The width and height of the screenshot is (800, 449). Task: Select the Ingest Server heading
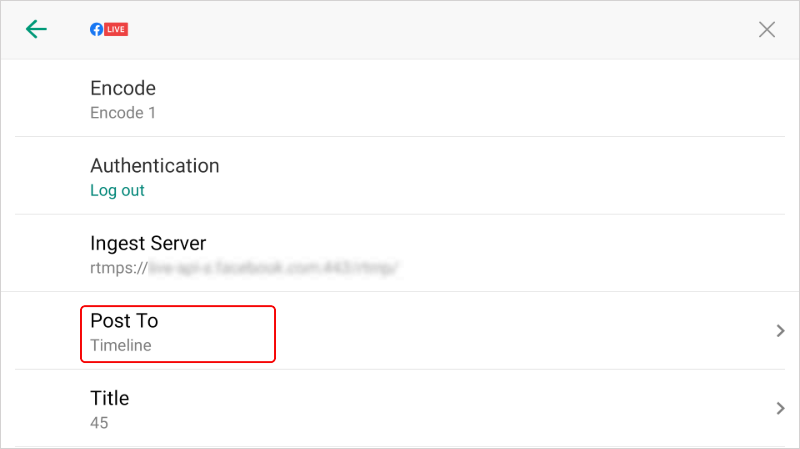148,243
